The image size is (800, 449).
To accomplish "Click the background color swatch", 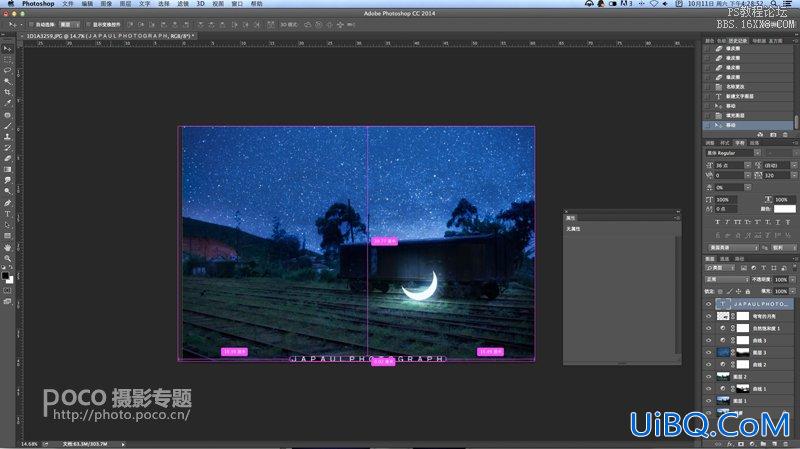I will (10, 280).
